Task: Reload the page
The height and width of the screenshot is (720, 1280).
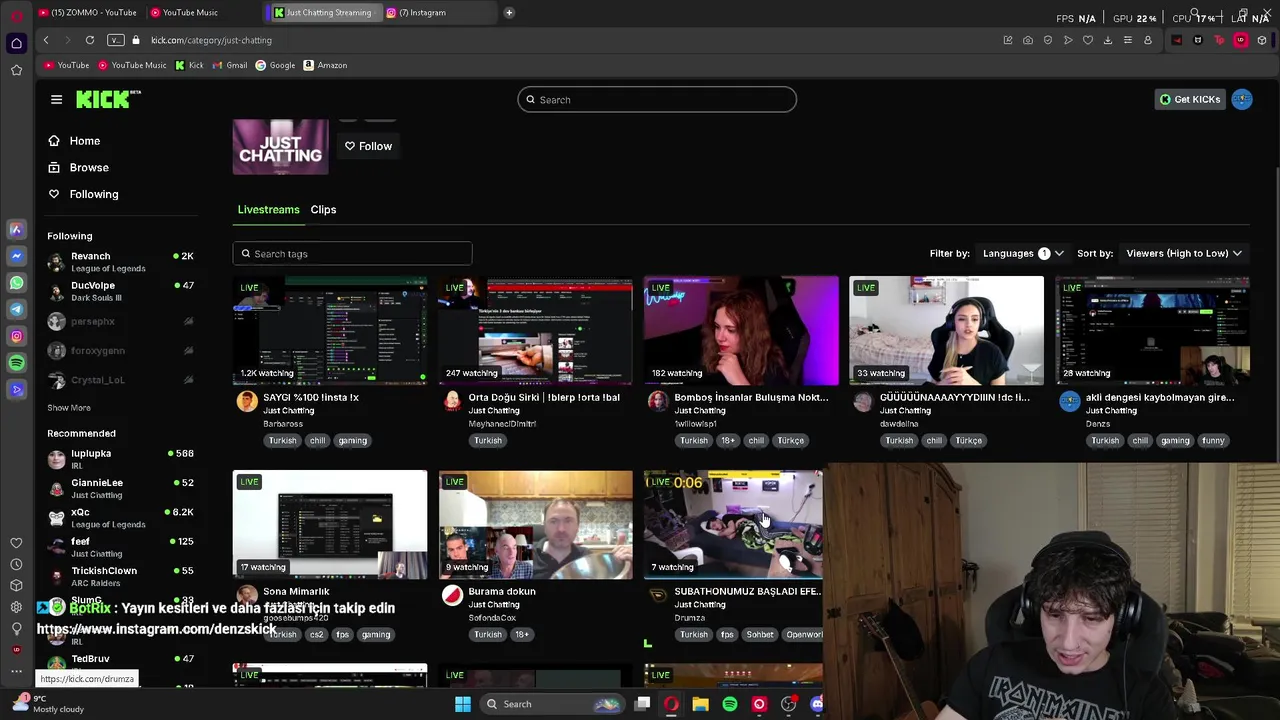Action: click(90, 40)
